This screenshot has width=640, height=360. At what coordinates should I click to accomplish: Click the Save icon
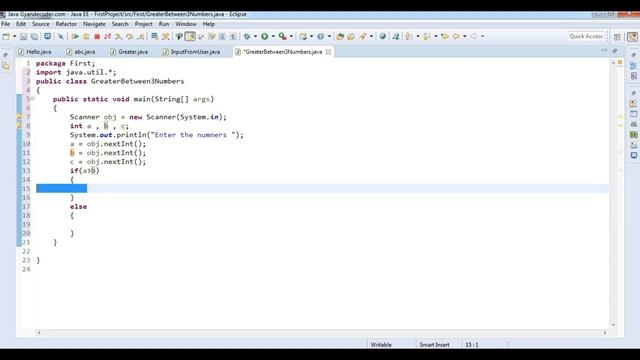pyautogui.click(x=24, y=36)
